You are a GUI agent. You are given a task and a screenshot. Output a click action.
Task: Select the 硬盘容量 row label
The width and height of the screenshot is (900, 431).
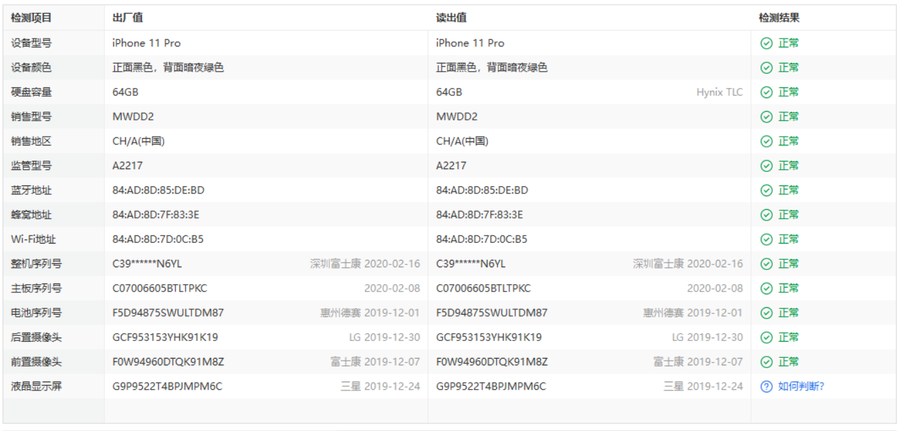pyautogui.click(x=31, y=92)
